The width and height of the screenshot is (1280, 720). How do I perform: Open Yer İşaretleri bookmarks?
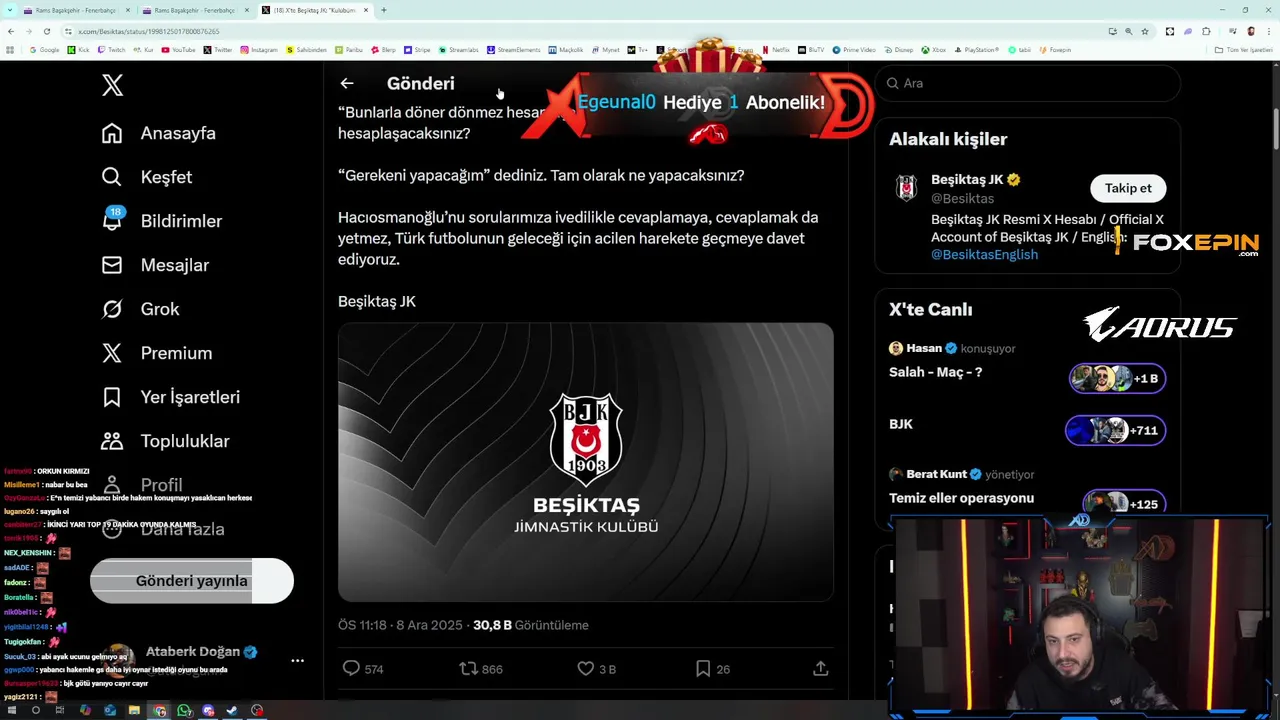[x=171, y=397]
